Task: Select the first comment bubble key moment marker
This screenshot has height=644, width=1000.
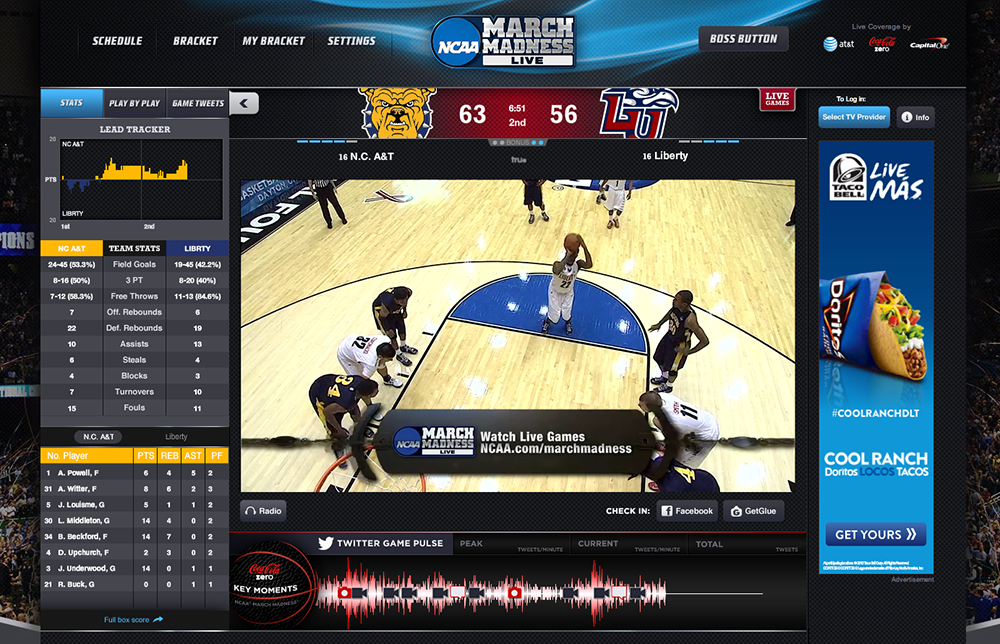Action: (457, 592)
